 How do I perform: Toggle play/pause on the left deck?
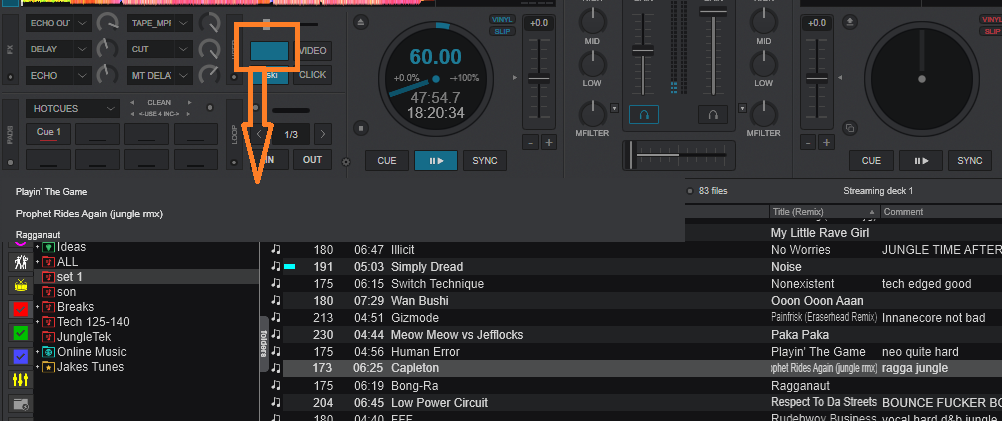tap(435, 160)
